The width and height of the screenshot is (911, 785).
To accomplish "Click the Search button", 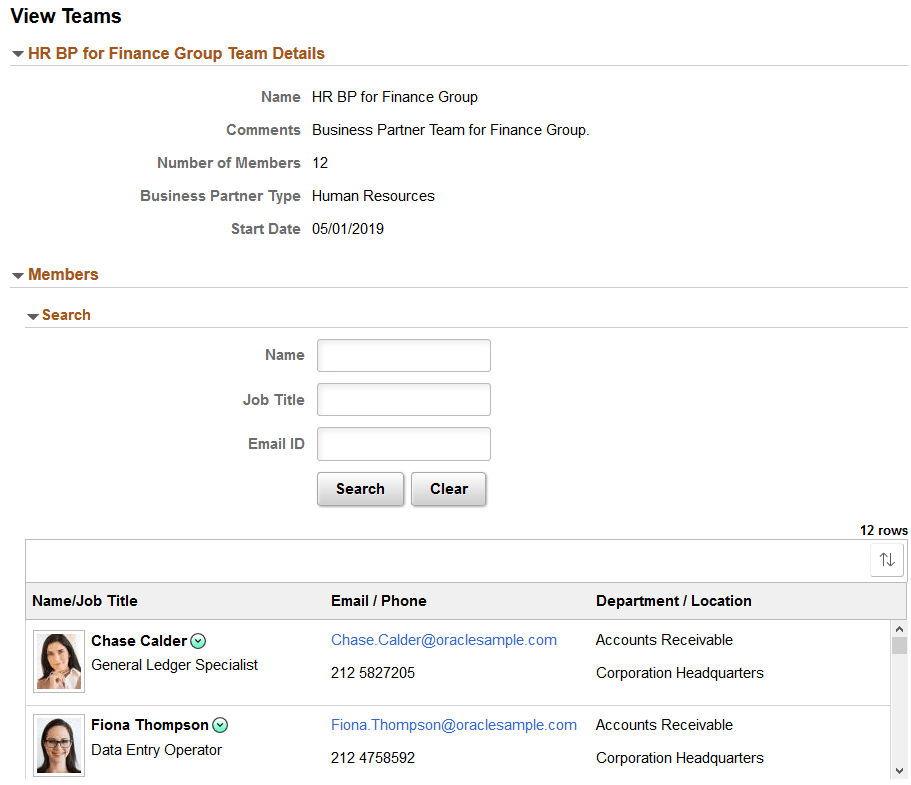I will point(360,489).
